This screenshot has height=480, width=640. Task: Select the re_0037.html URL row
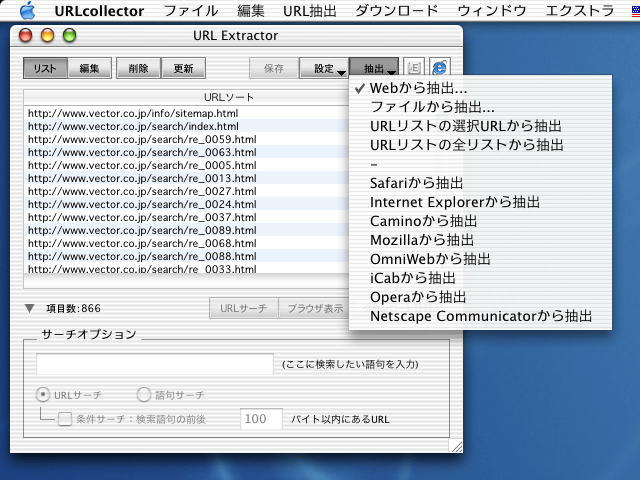(x=187, y=217)
